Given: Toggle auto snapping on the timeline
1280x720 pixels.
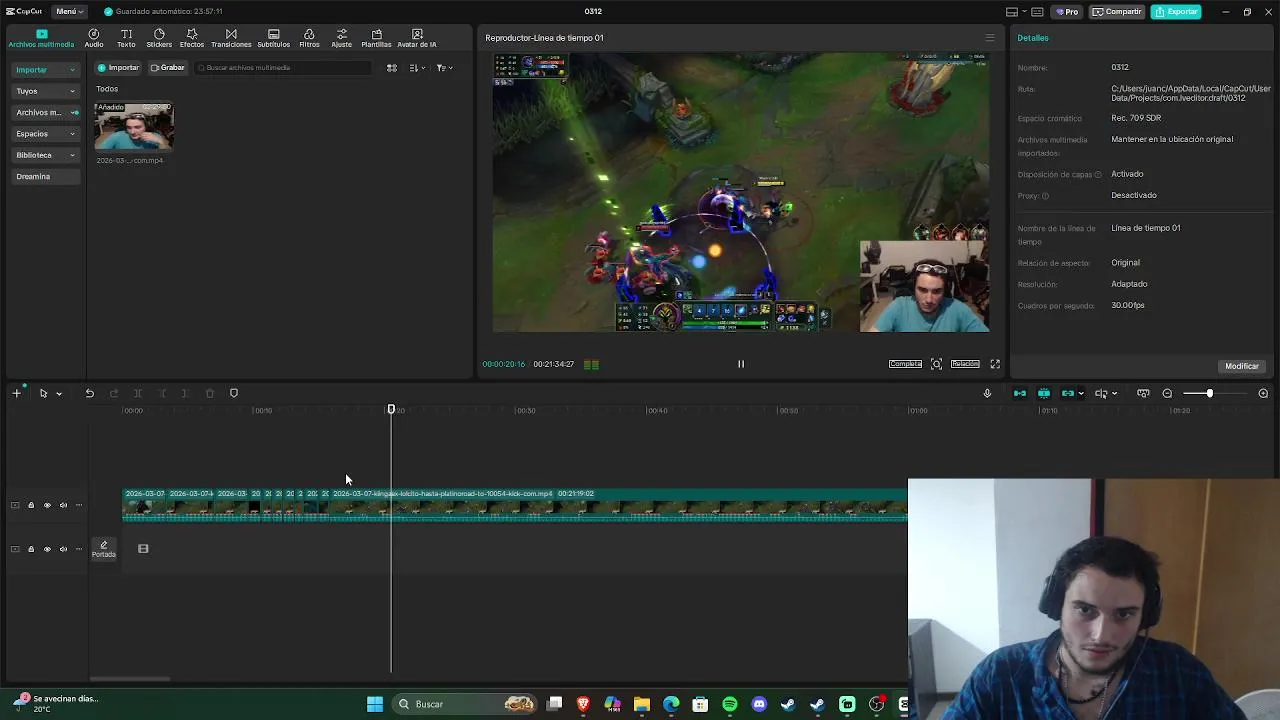Looking at the screenshot, I should click(1044, 393).
